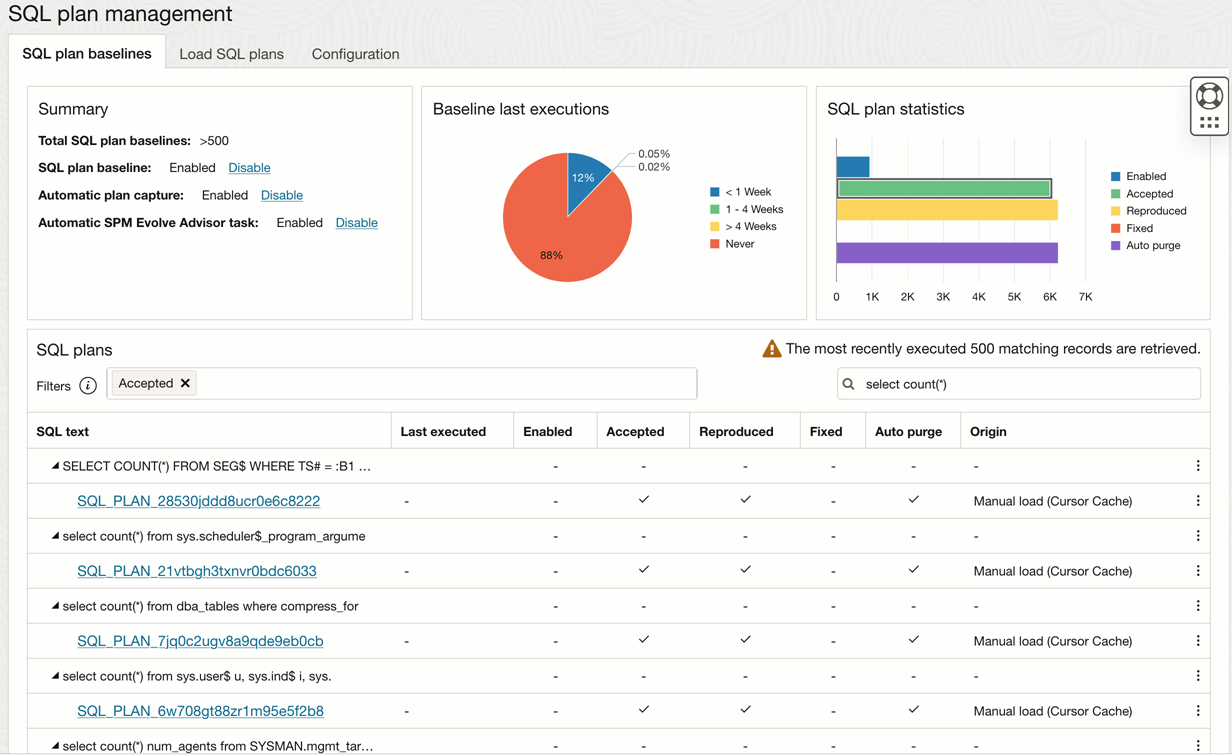Remove the Accepted filter chip
Viewport: 1232px width, 755px height.
tap(185, 384)
